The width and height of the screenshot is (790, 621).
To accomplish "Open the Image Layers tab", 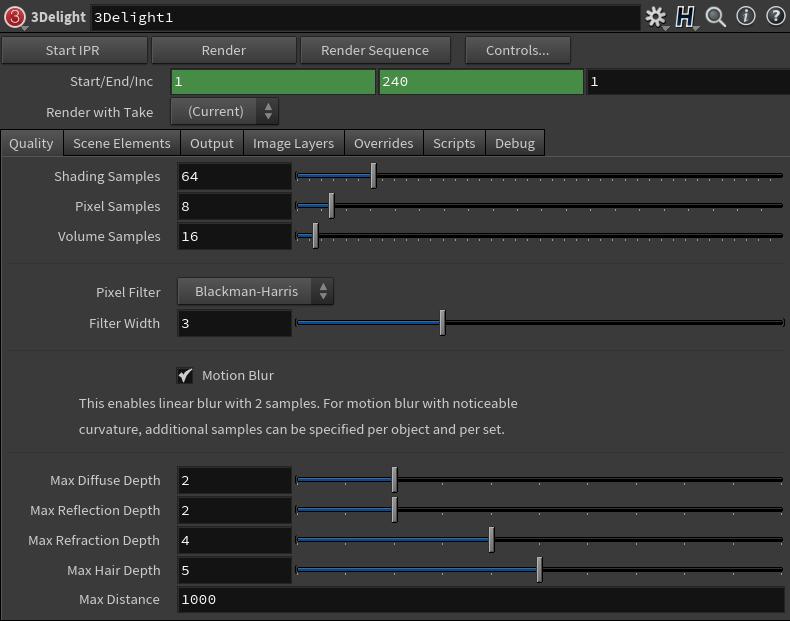I will click(x=293, y=143).
